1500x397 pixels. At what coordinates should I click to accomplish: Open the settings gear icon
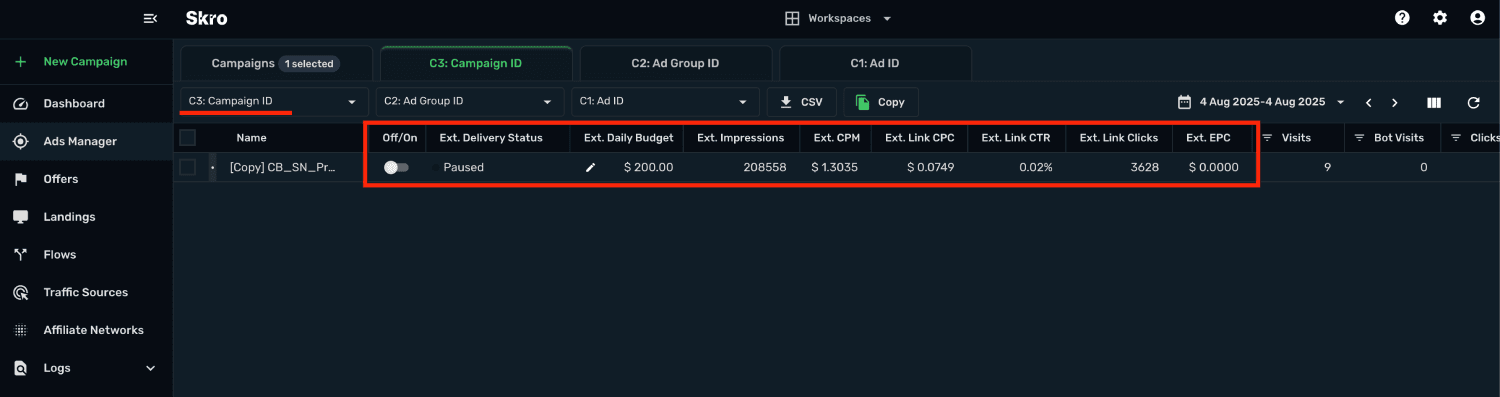[x=1440, y=18]
